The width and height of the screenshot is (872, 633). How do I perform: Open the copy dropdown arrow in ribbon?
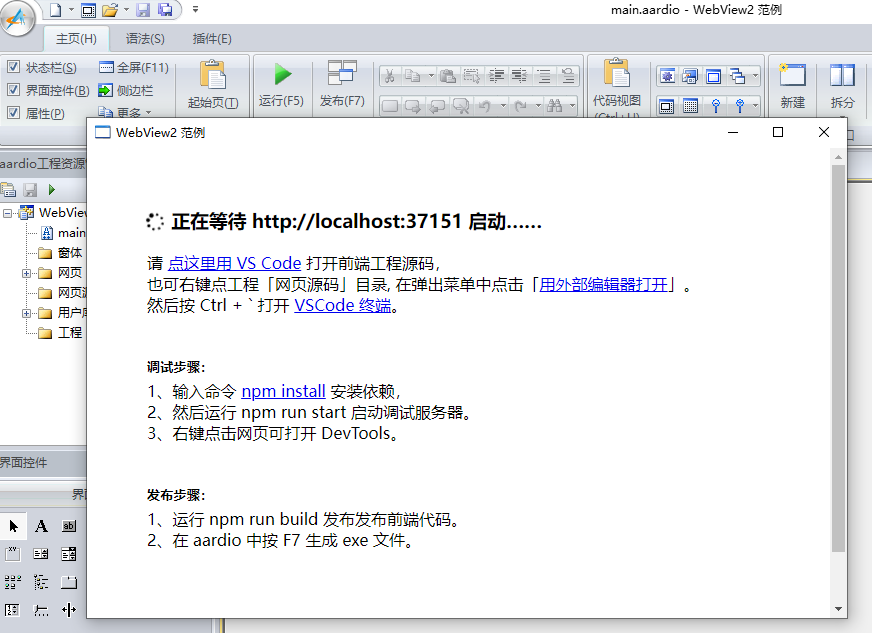coord(431,76)
